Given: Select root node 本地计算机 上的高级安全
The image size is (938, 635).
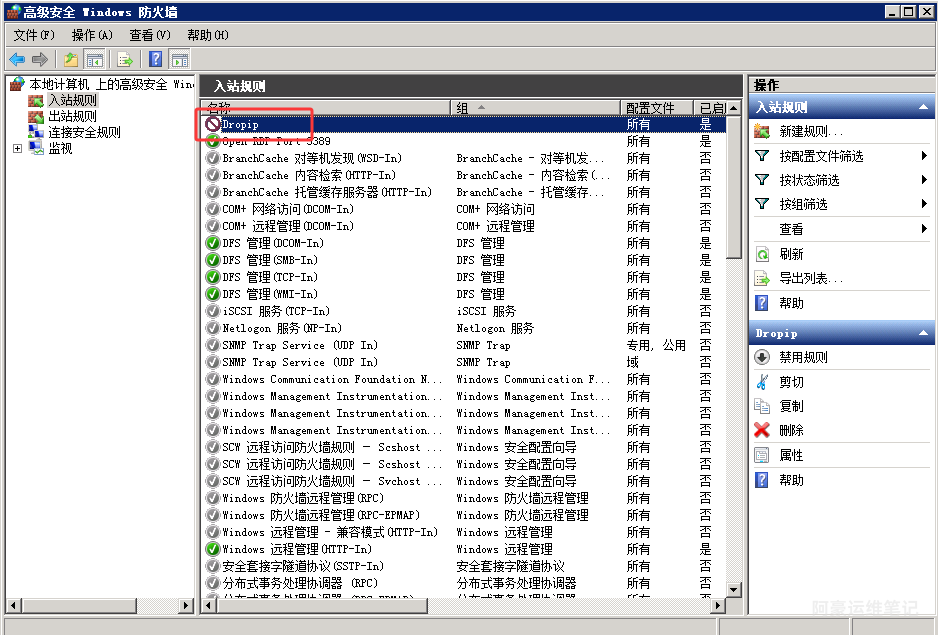Looking at the screenshot, I should pyautogui.click(x=112, y=84).
